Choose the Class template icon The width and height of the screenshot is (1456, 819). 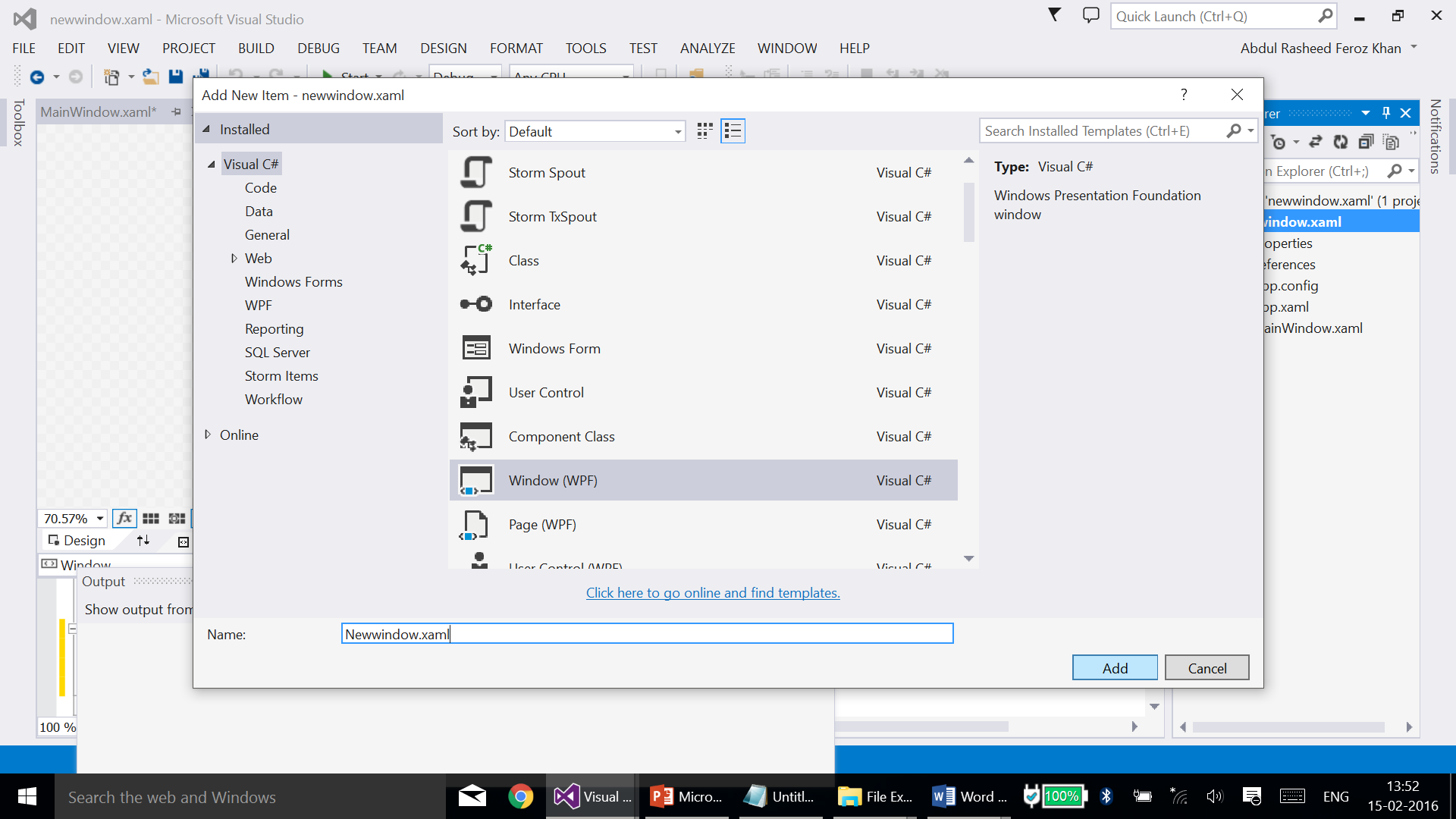coord(476,261)
